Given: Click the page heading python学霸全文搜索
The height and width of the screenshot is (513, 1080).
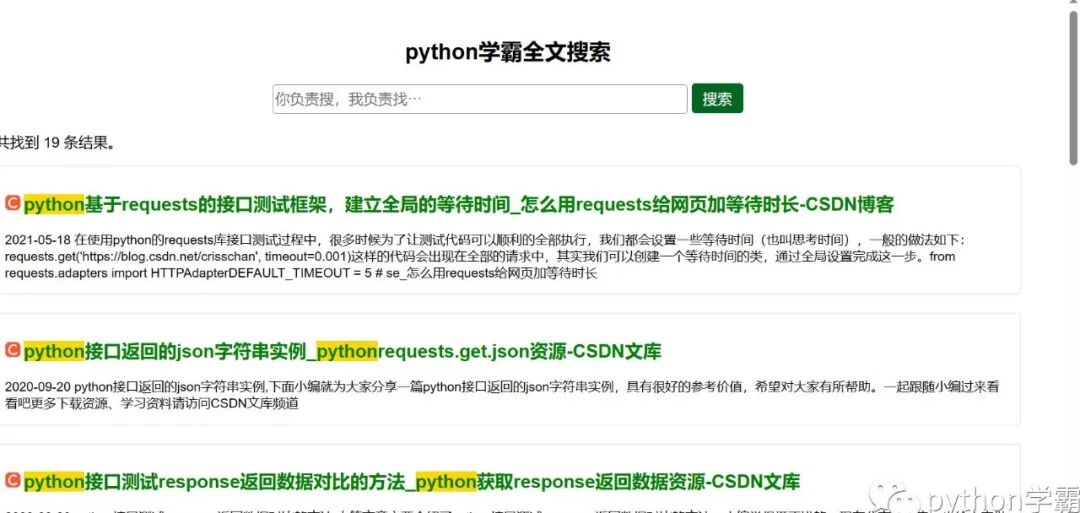Looking at the screenshot, I should (x=508, y=52).
